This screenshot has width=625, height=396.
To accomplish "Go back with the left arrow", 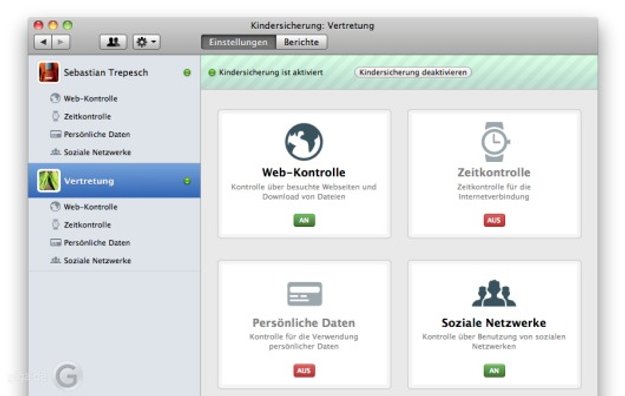I will tap(43, 42).
